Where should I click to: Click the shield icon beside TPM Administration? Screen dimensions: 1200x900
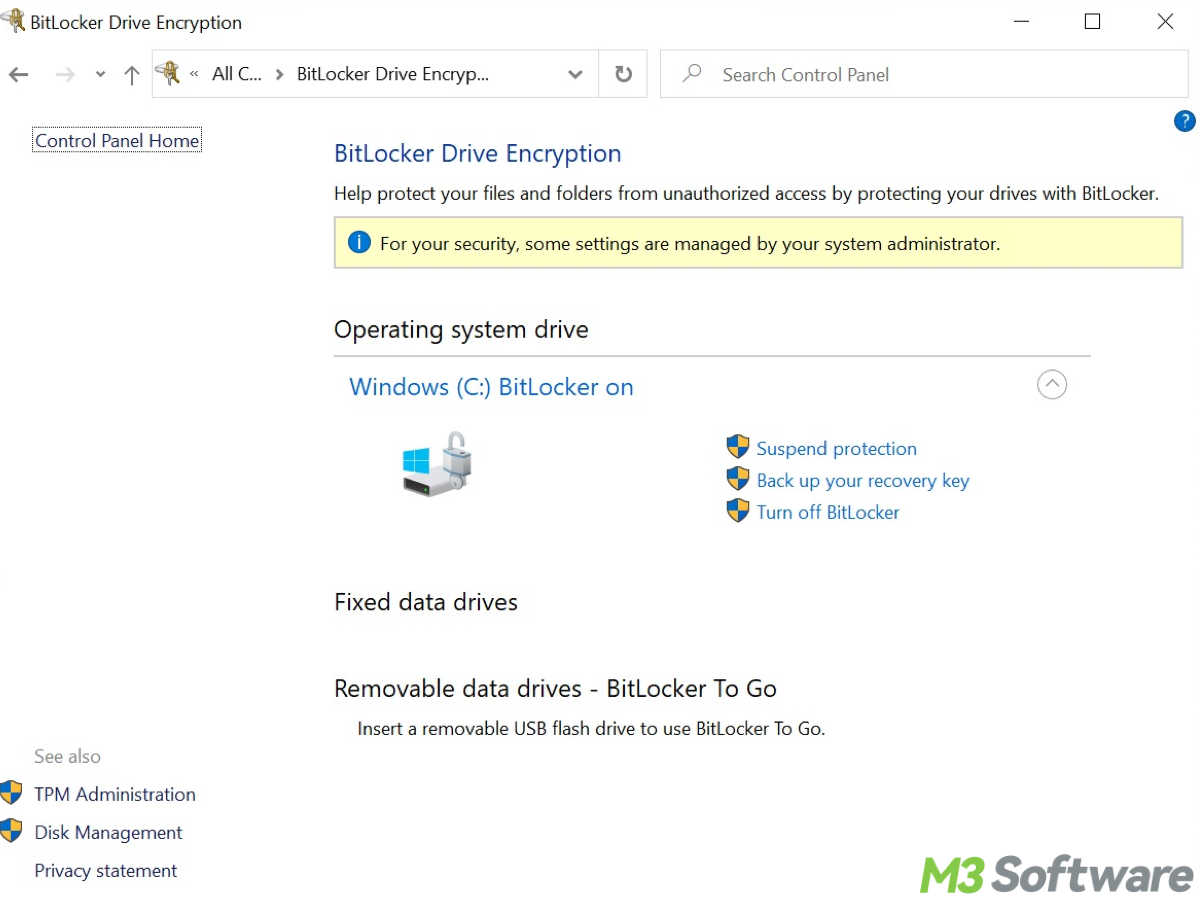tap(11, 794)
